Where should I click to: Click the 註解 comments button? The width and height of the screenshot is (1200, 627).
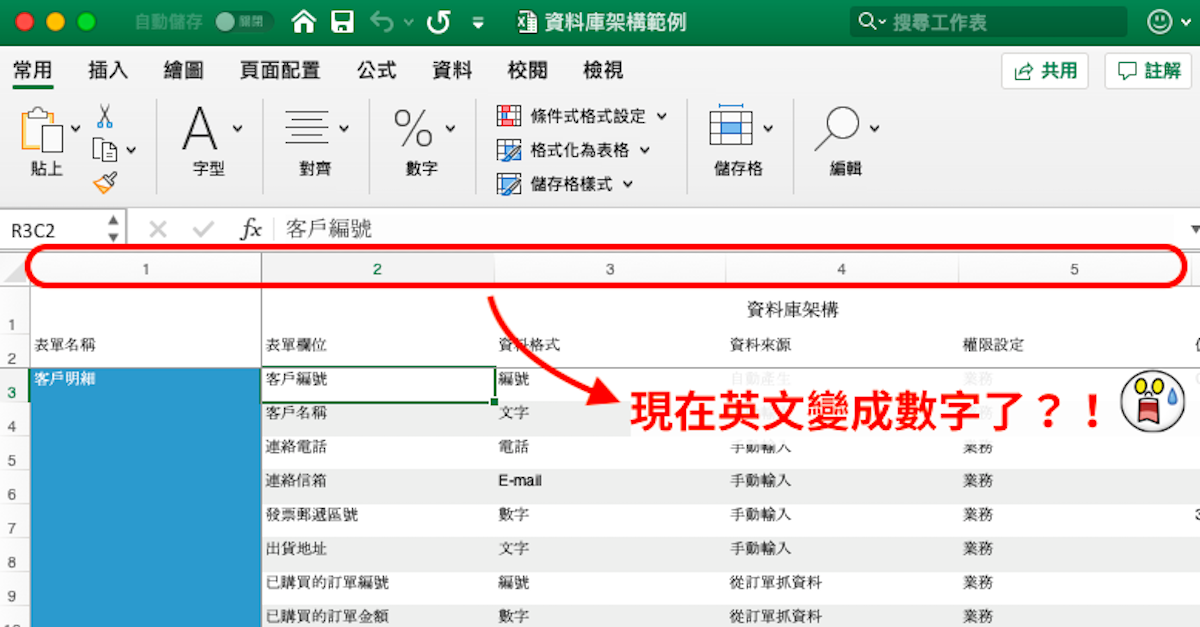(x=1148, y=71)
